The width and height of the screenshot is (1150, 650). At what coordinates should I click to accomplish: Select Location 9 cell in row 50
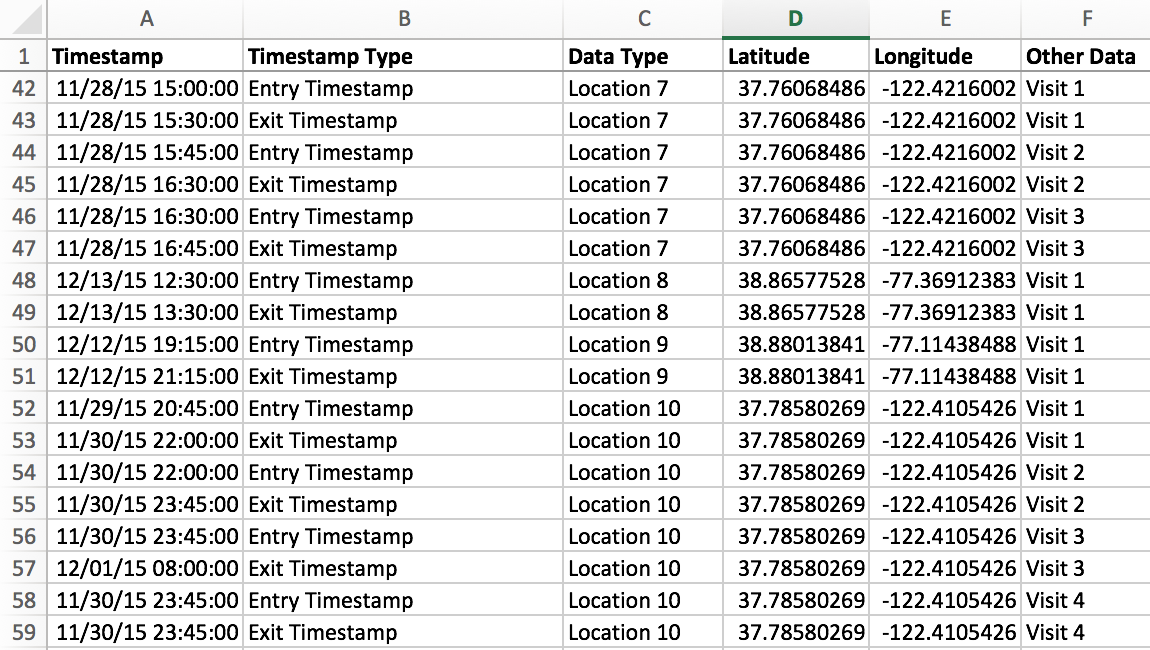click(x=642, y=344)
